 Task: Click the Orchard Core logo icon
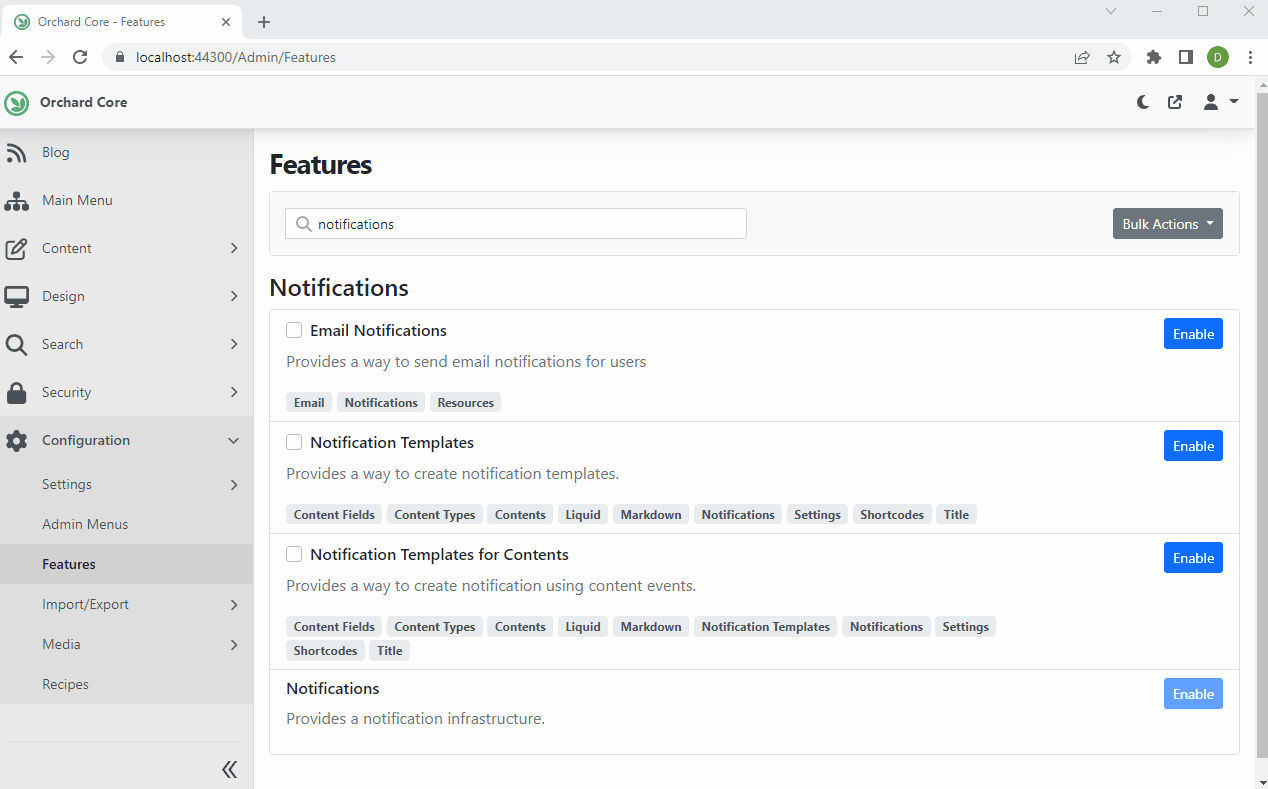click(x=16, y=102)
